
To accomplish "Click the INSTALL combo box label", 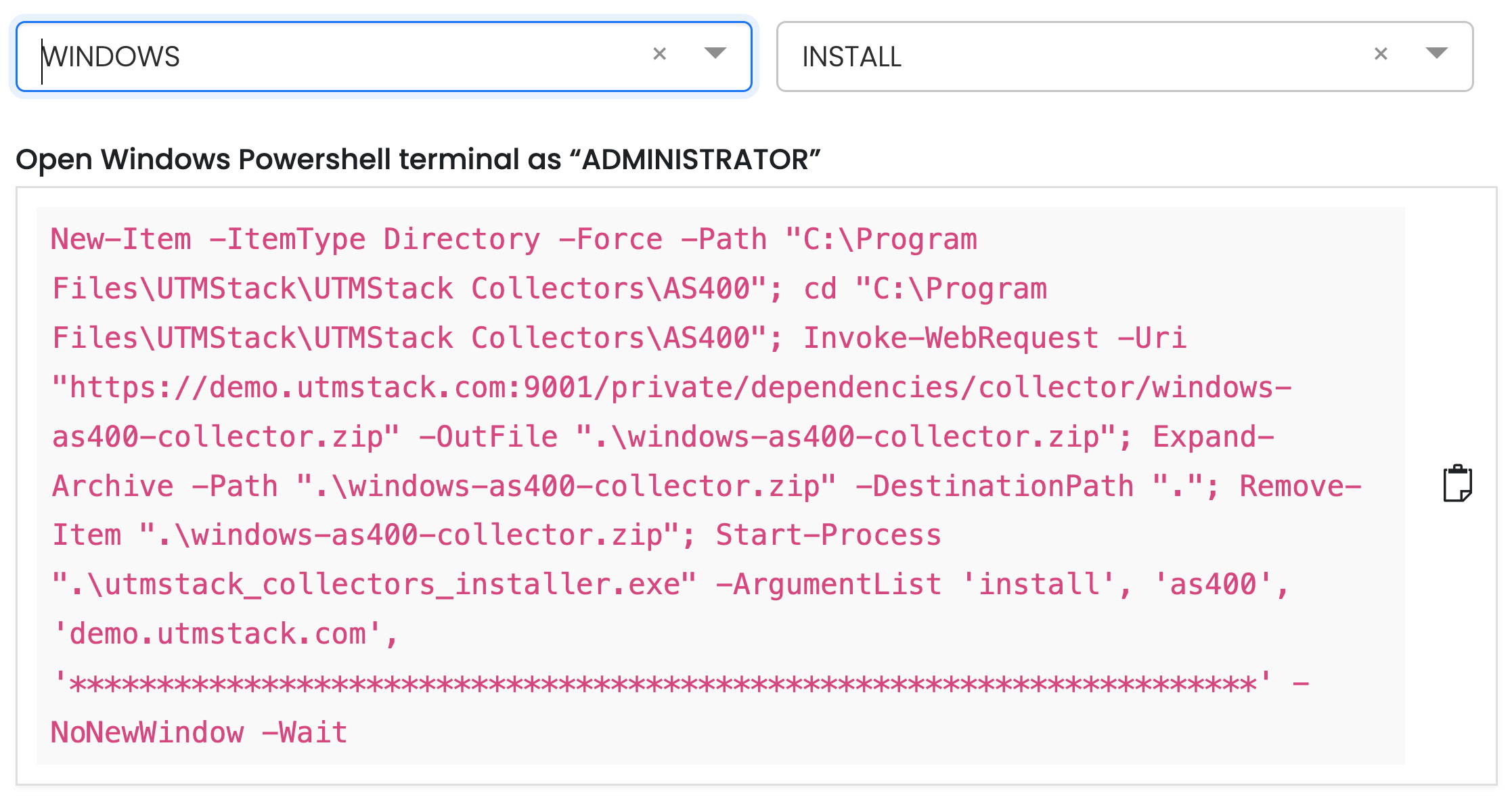I will [x=851, y=57].
